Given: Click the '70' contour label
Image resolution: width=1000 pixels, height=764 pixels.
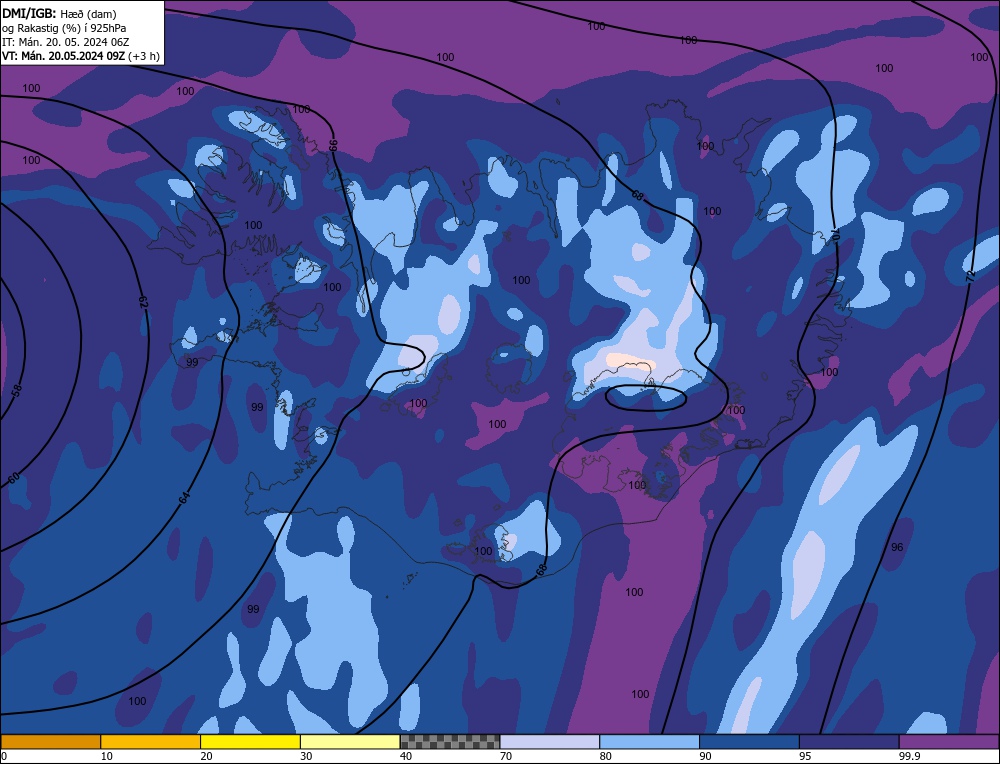Looking at the screenshot, I should (x=835, y=234).
